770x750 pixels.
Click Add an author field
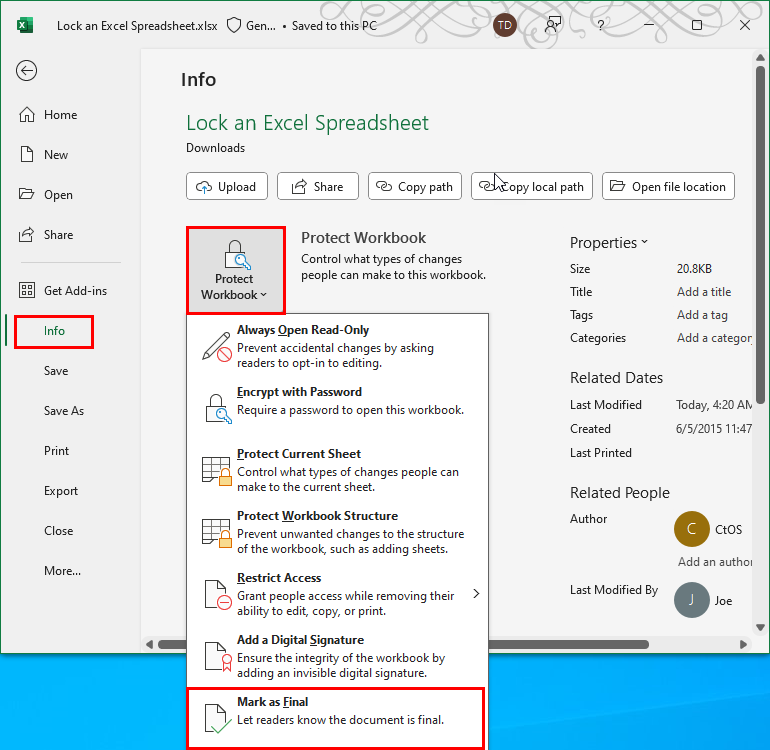(715, 562)
